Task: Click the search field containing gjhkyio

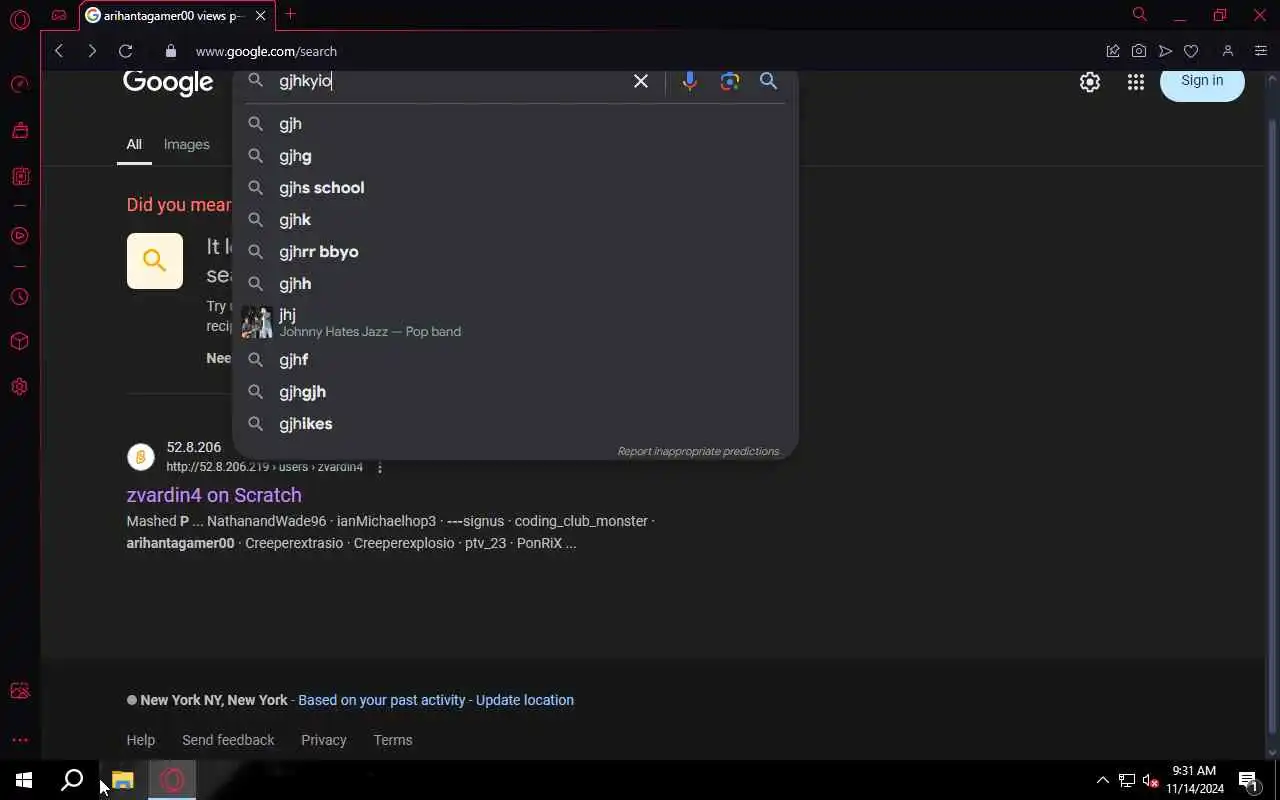Action: 450,81
